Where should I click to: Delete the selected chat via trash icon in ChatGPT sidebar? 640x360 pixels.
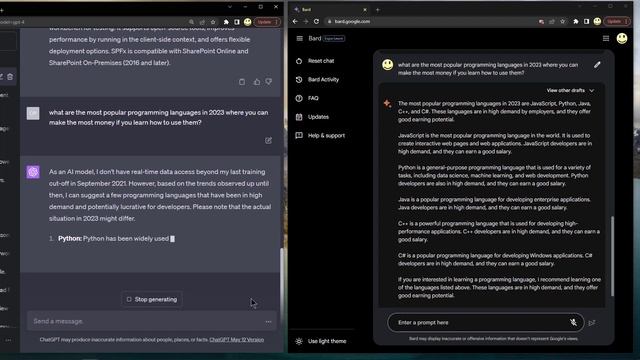(10, 77)
